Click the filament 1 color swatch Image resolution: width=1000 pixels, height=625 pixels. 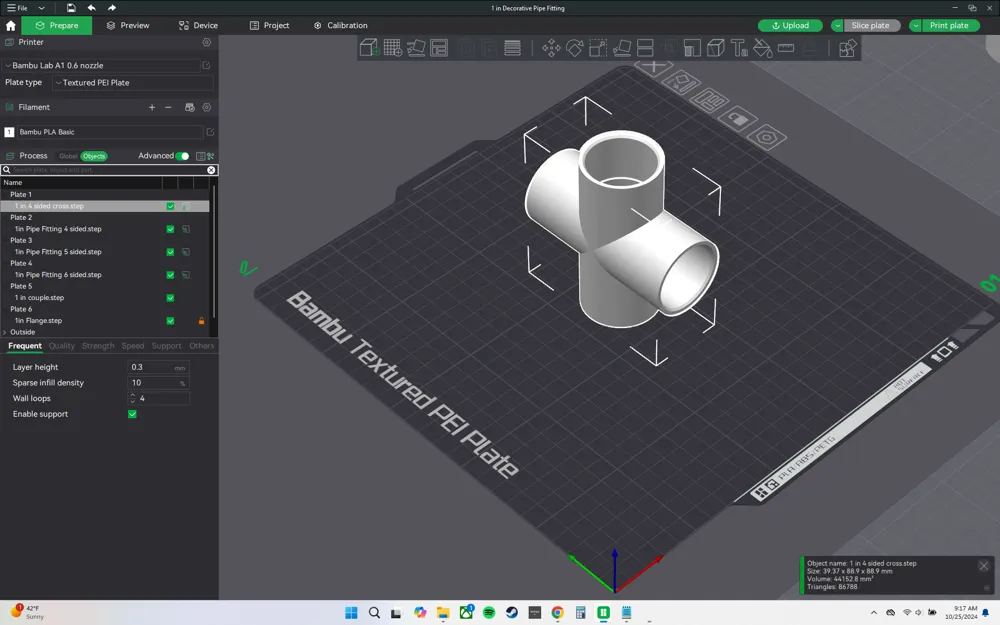(x=9, y=131)
